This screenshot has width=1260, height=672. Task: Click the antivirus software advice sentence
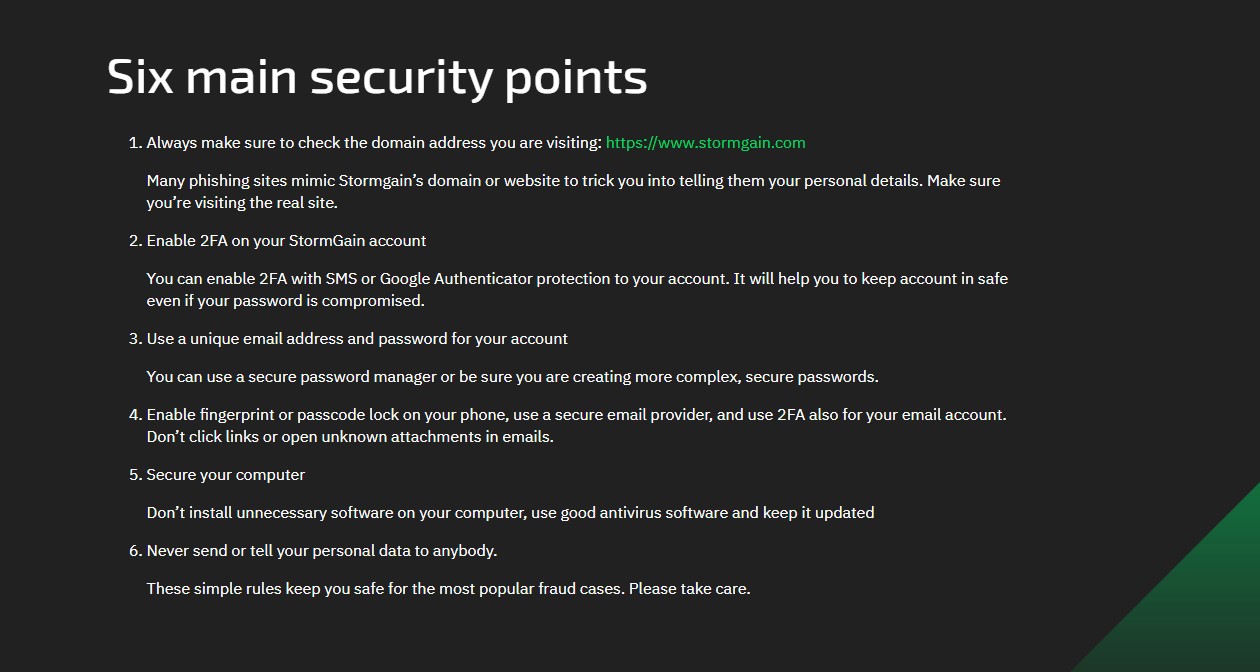510,513
